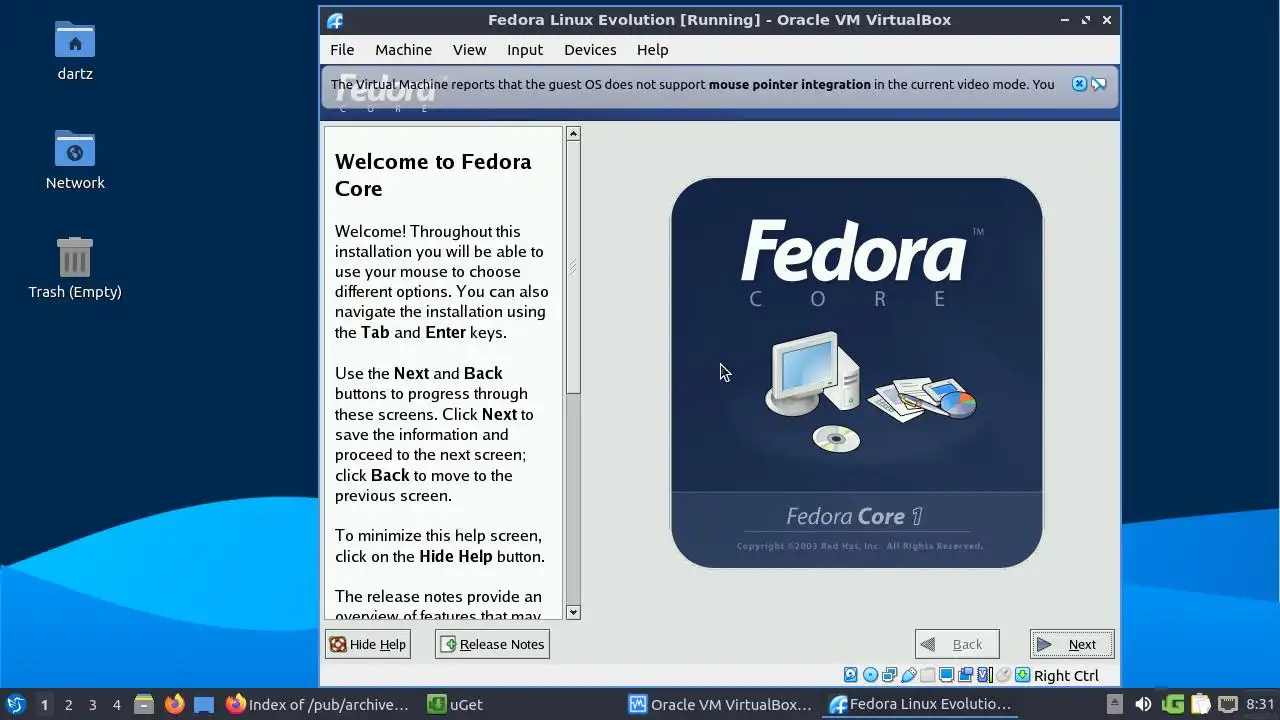Switch to the Index of /pub/archive Firefox window
This screenshot has height=720, width=1280.
pos(317,704)
